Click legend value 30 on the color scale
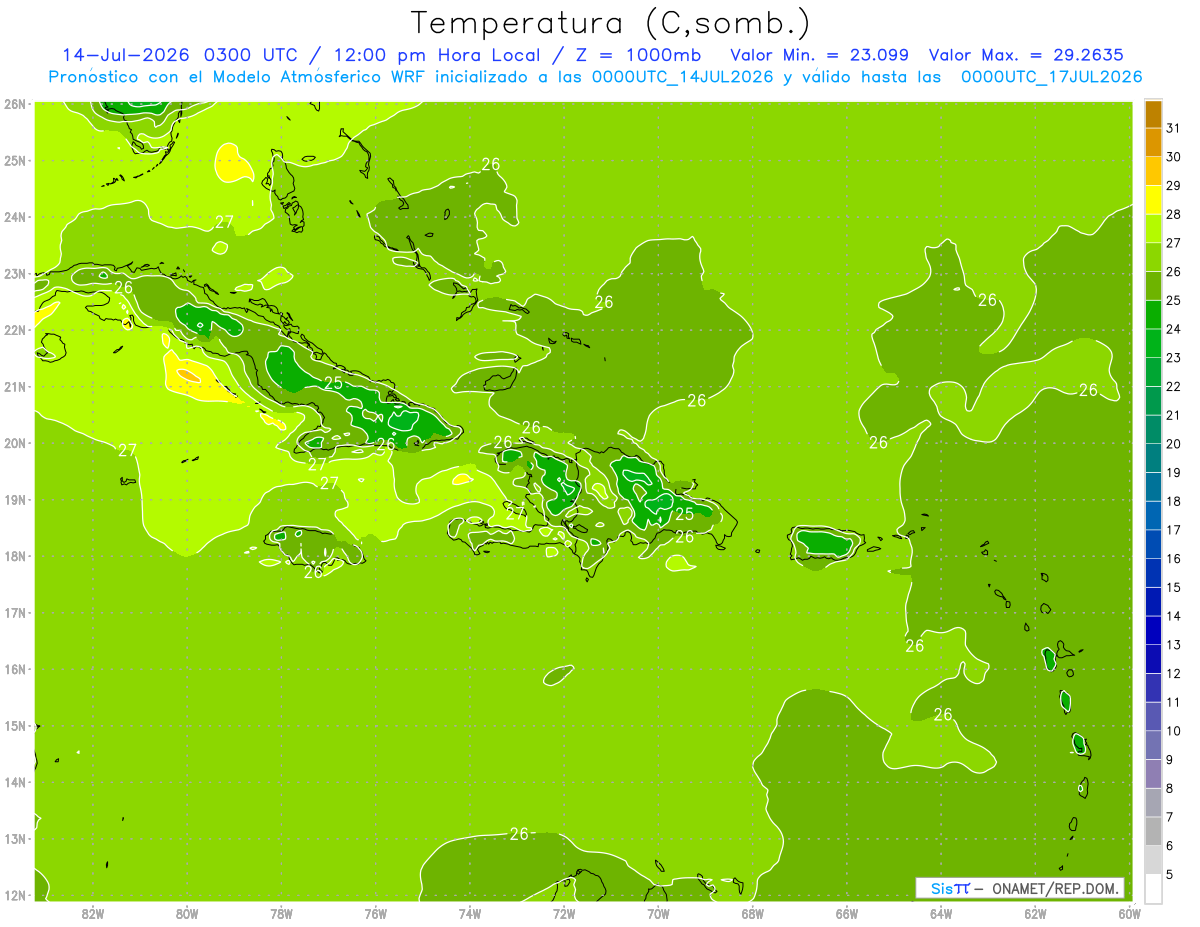Viewport: 1200px width, 927px height. point(1173,157)
